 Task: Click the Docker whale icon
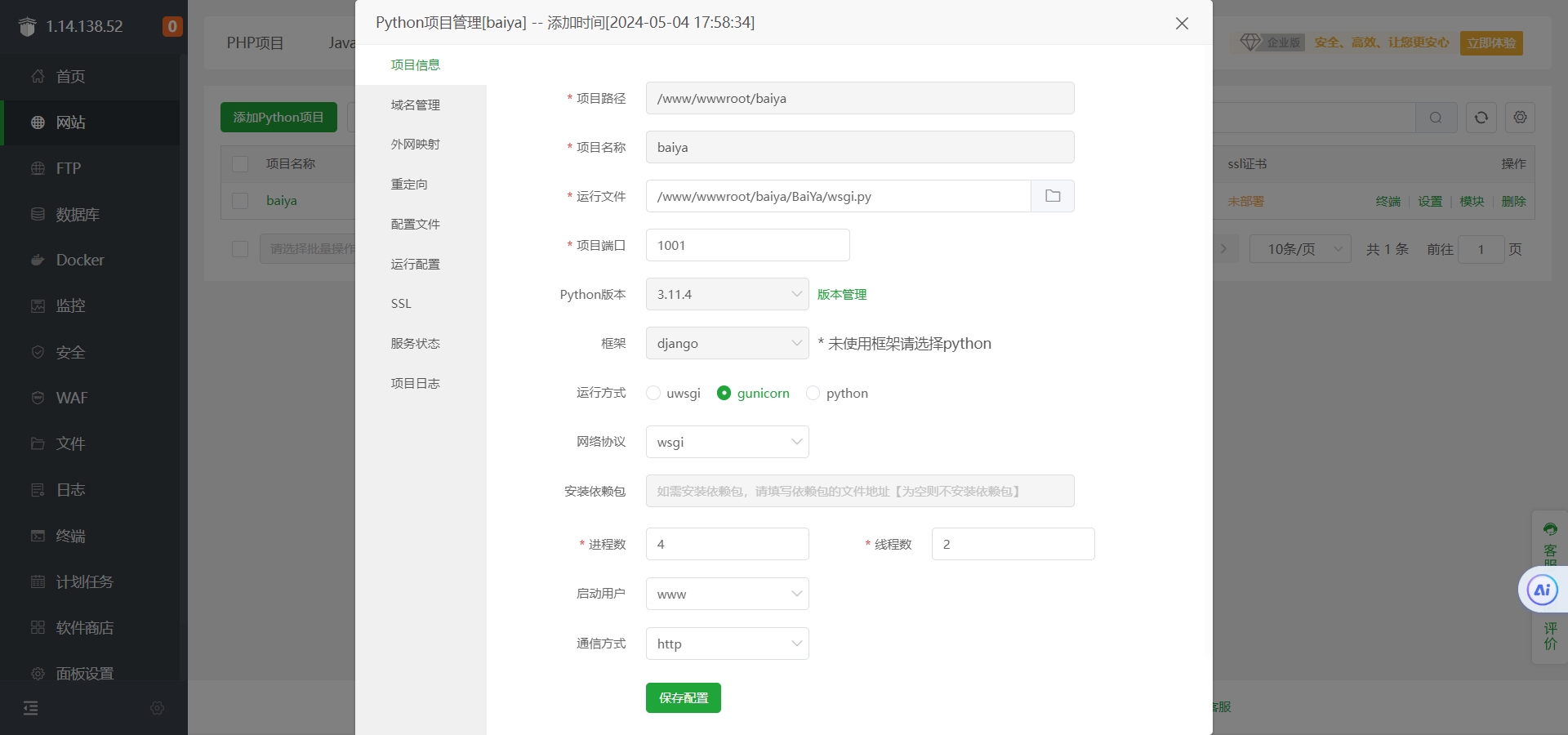click(38, 260)
